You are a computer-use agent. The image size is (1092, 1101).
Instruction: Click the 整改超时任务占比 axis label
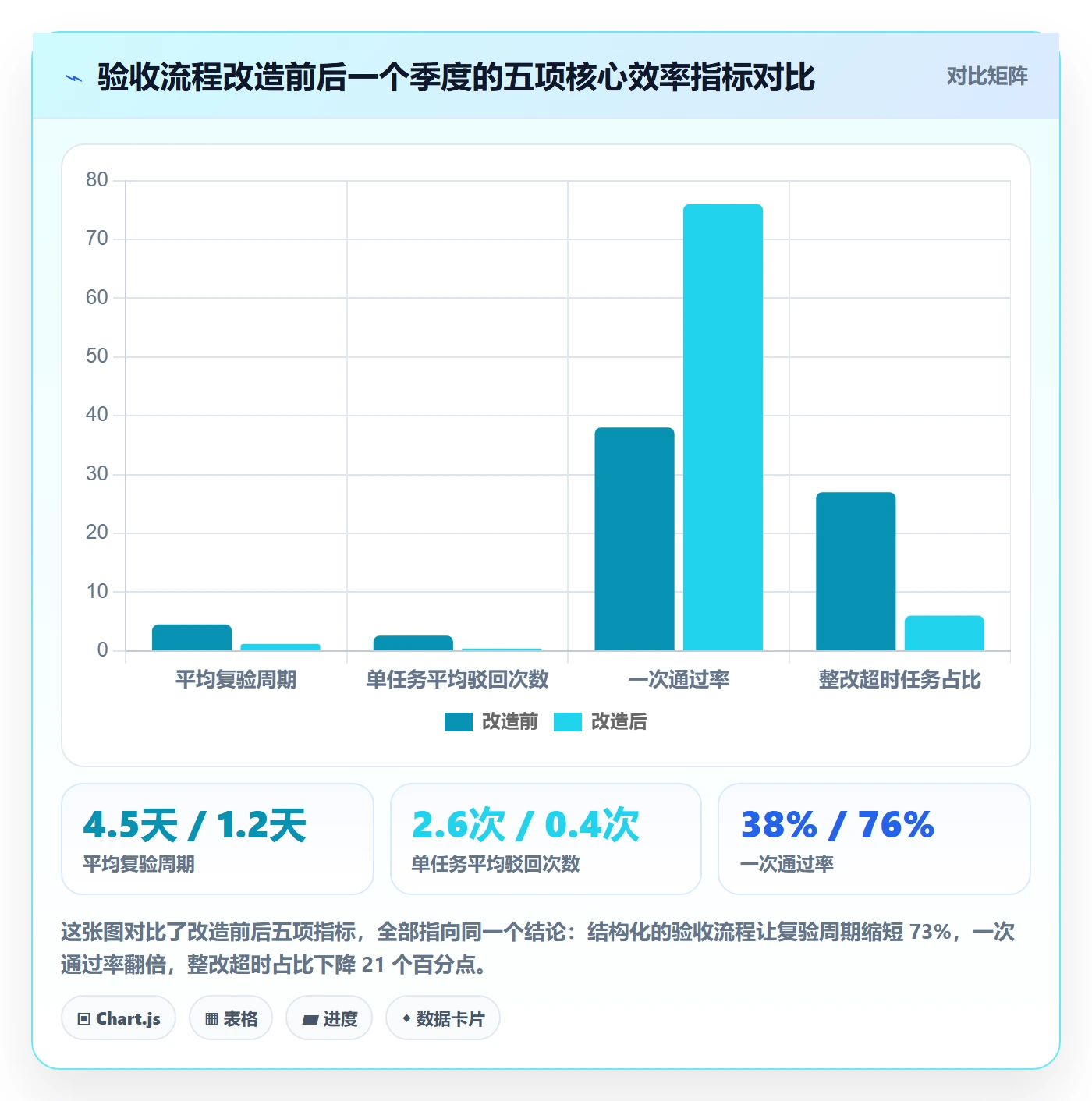[x=900, y=680]
